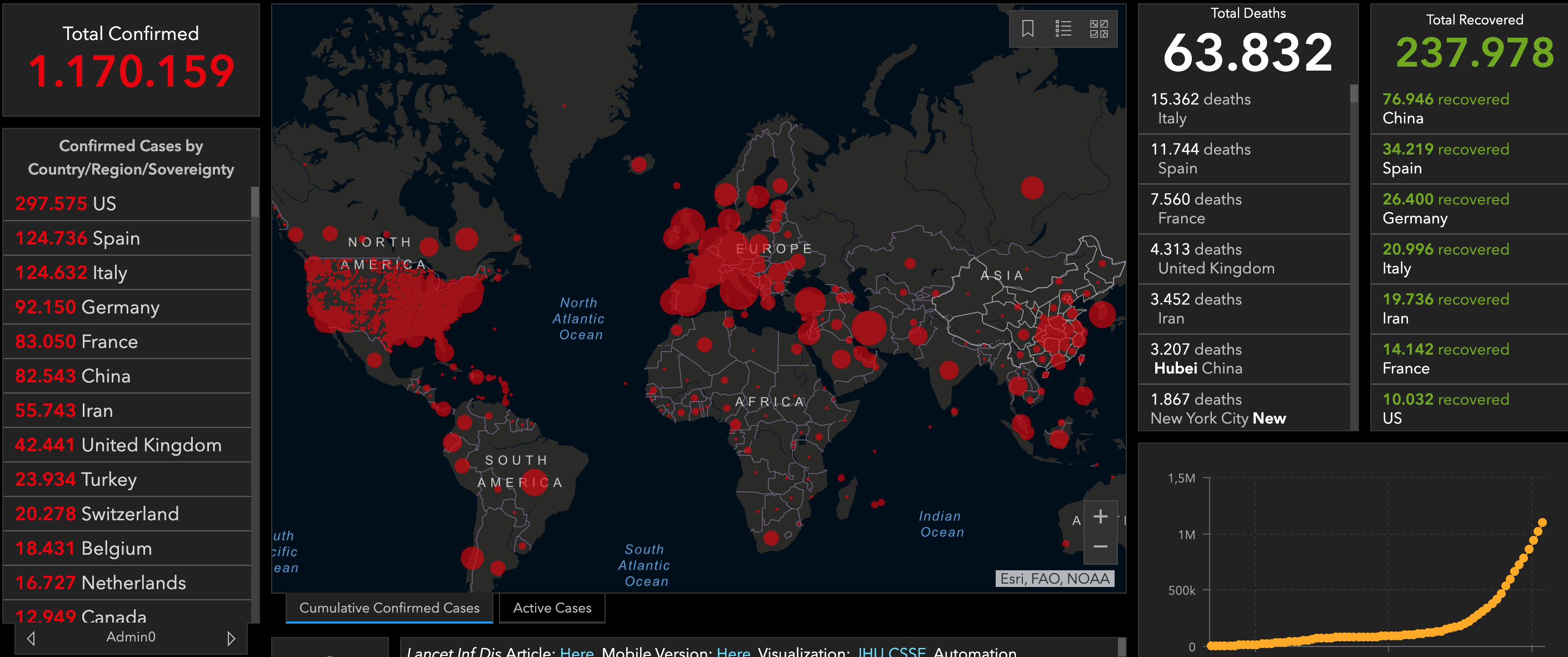Zoom out with the map minus button
Screen dimensions: 1568x657
1100,547
